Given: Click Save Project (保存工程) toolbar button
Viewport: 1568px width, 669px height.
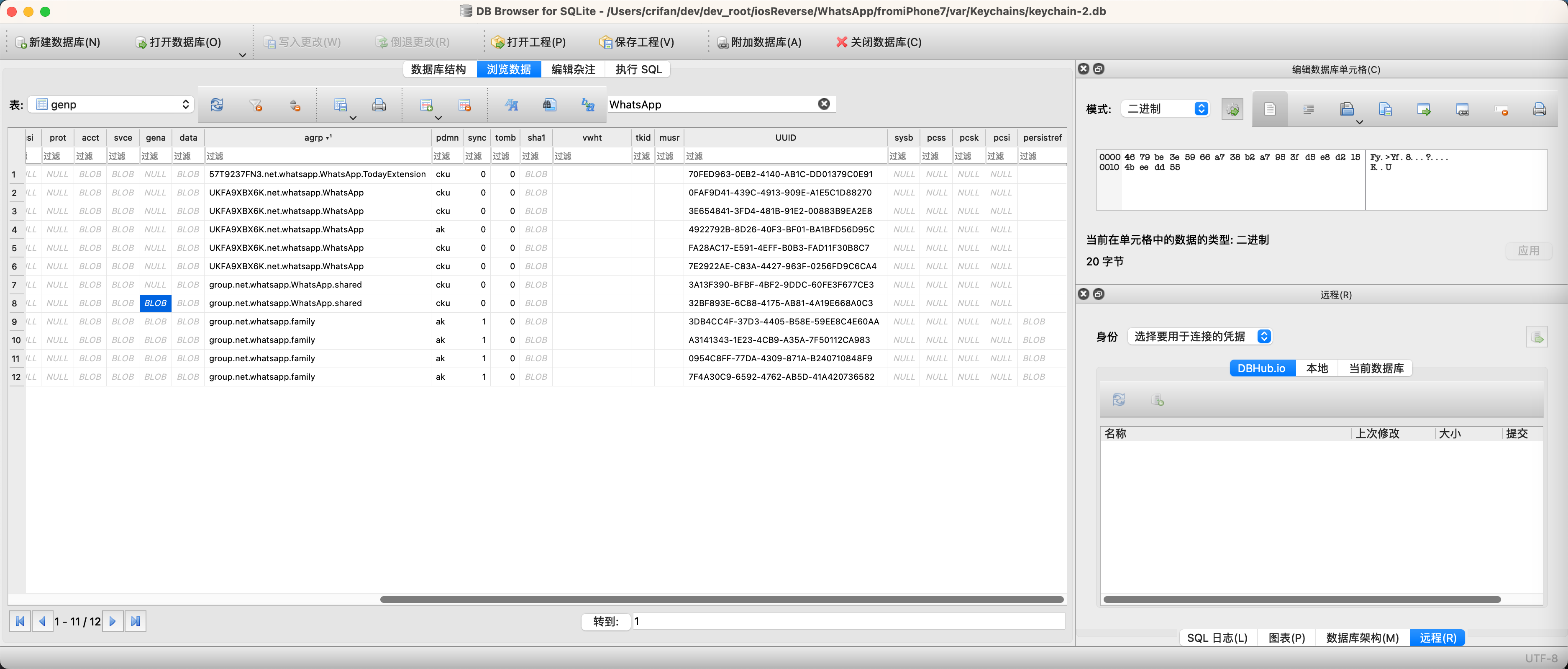Looking at the screenshot, I should pyautogui.click(x=637, y=42).
